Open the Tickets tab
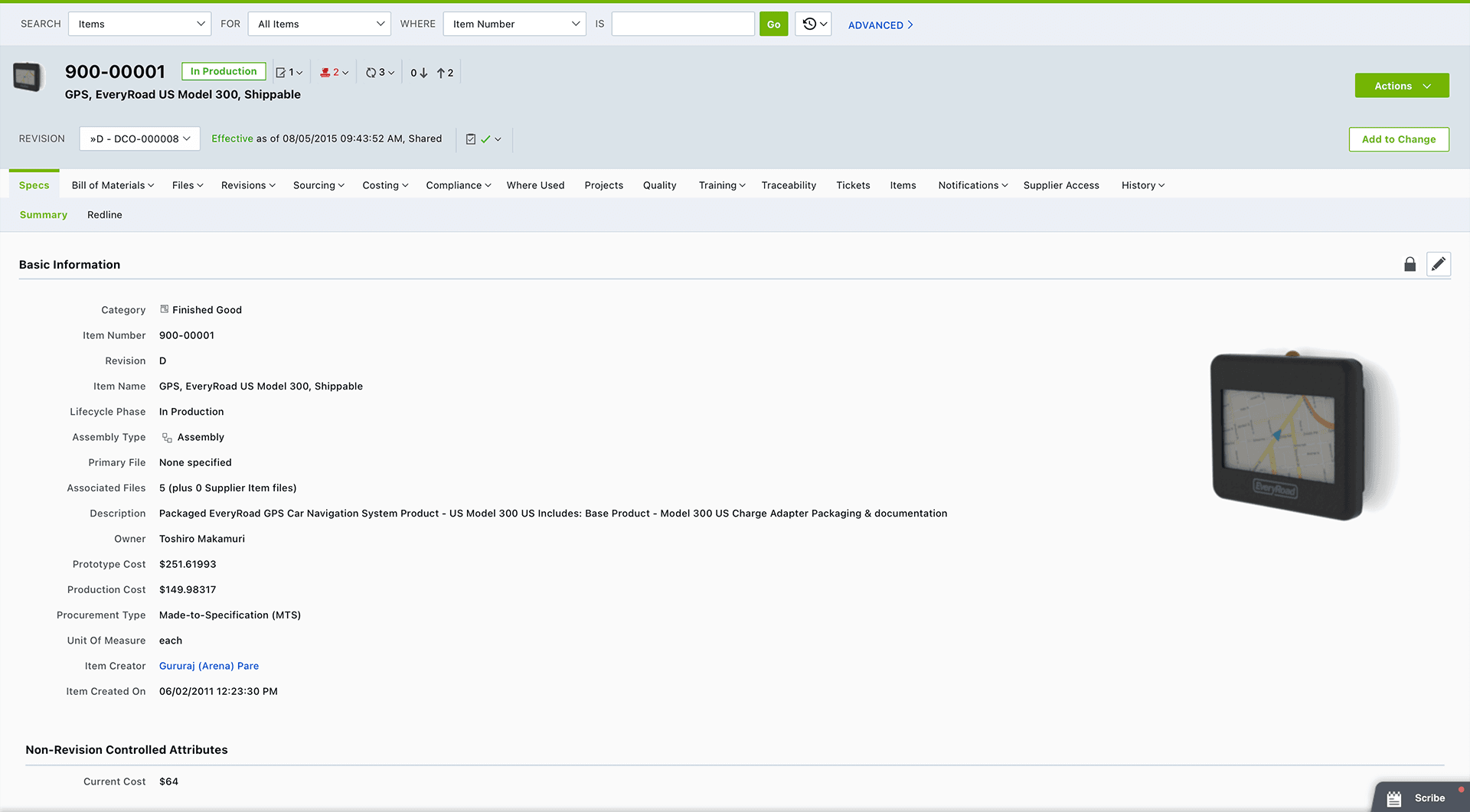The width and height of the screenshot is (1470, 812). pyautogui.click(x=853, y=185)
